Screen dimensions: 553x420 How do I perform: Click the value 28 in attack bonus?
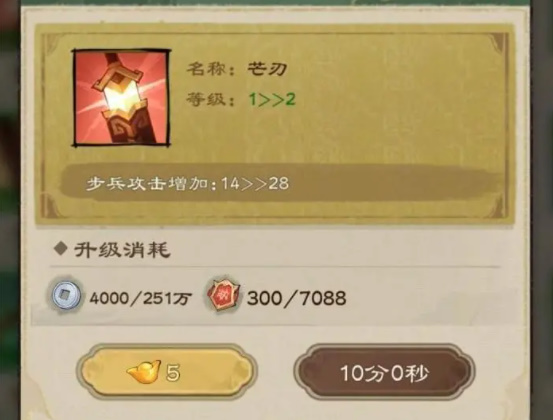(279, 183)
